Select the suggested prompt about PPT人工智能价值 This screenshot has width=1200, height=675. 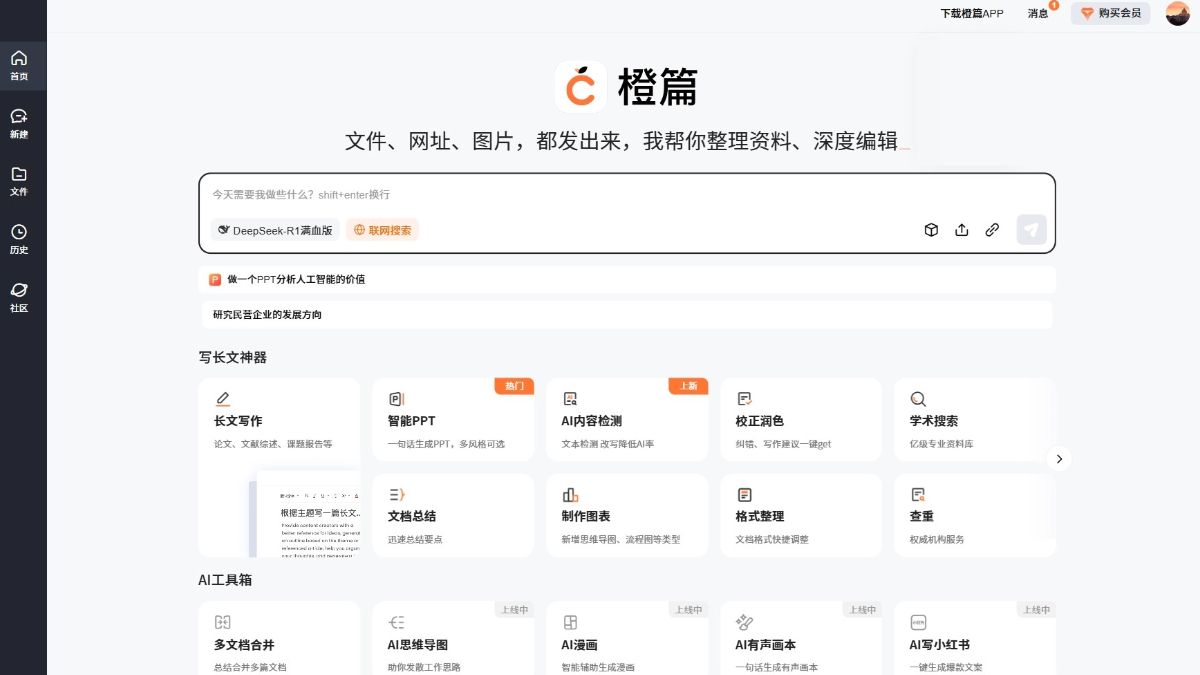tap(627, 279)
